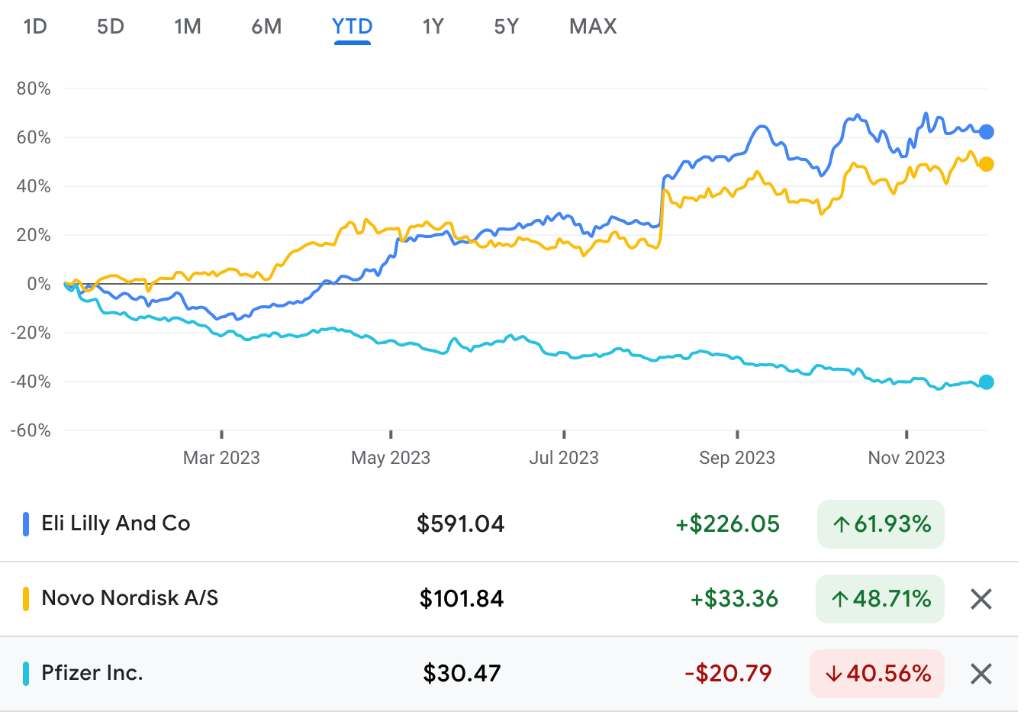This screenshot has height=718, width=1024.
Task: Click the Novo Nordisk yellow endpoint dot
Action: (986, 164)
